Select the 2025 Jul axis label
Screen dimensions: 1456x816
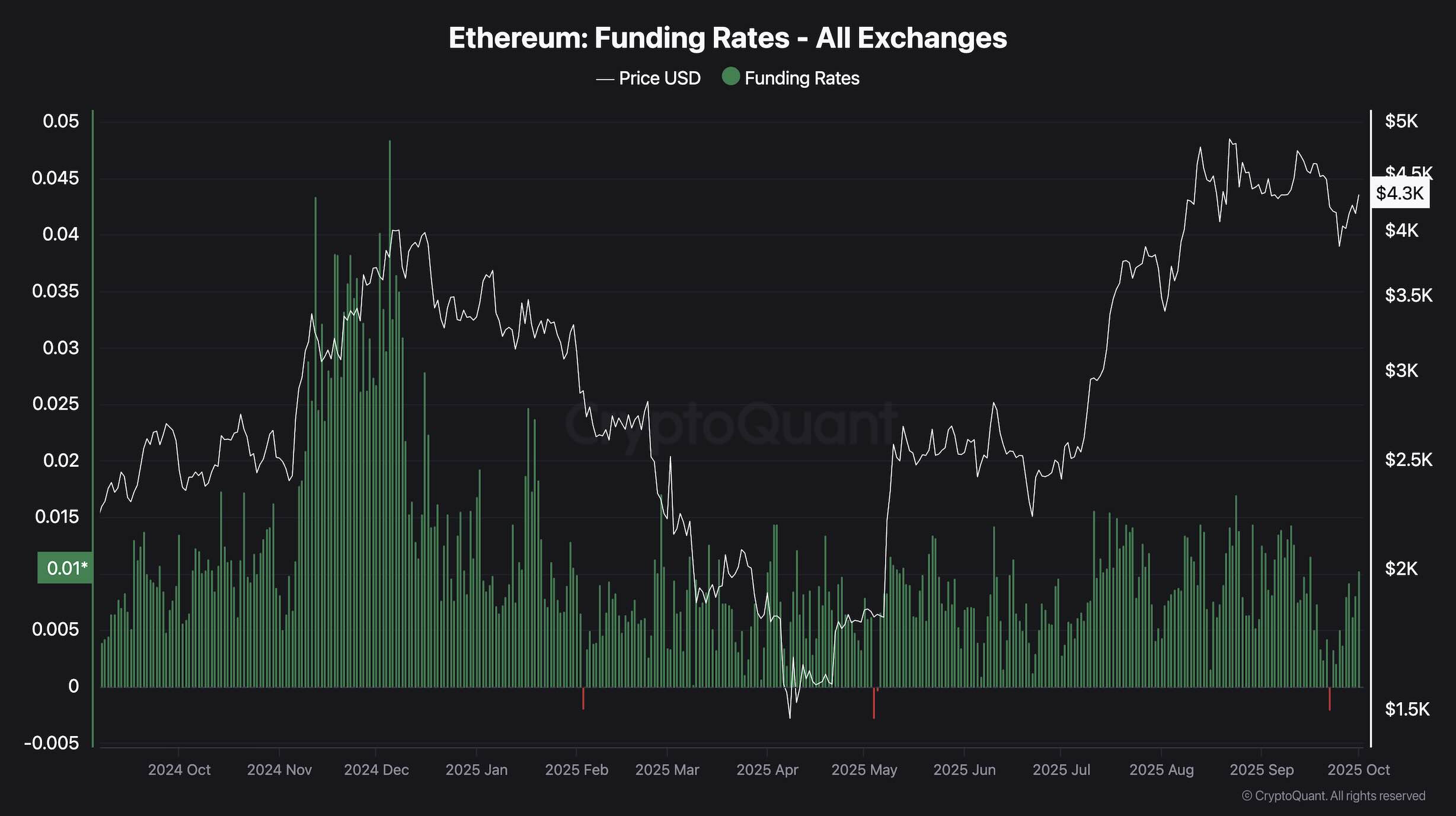pos(1061,770)
